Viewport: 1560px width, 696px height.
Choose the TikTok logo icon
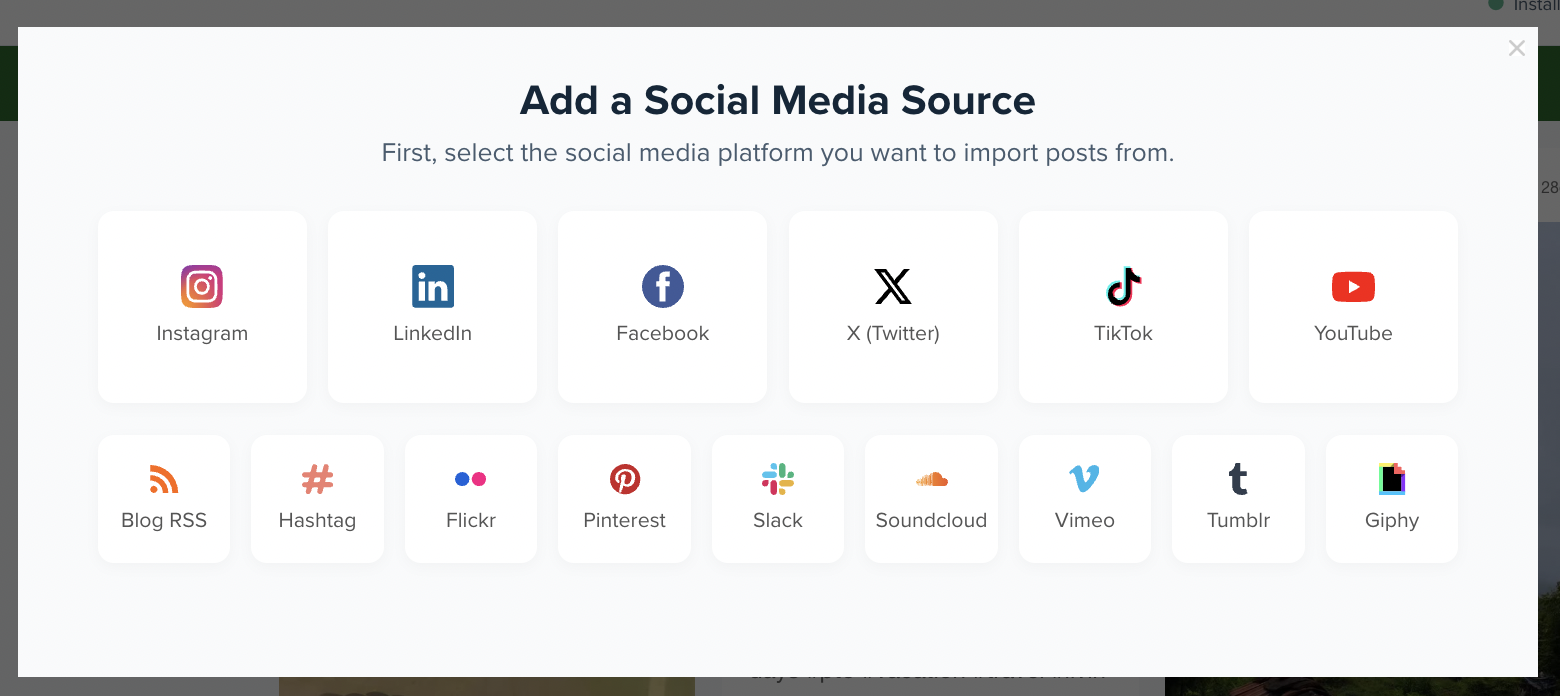[1124, 287]
